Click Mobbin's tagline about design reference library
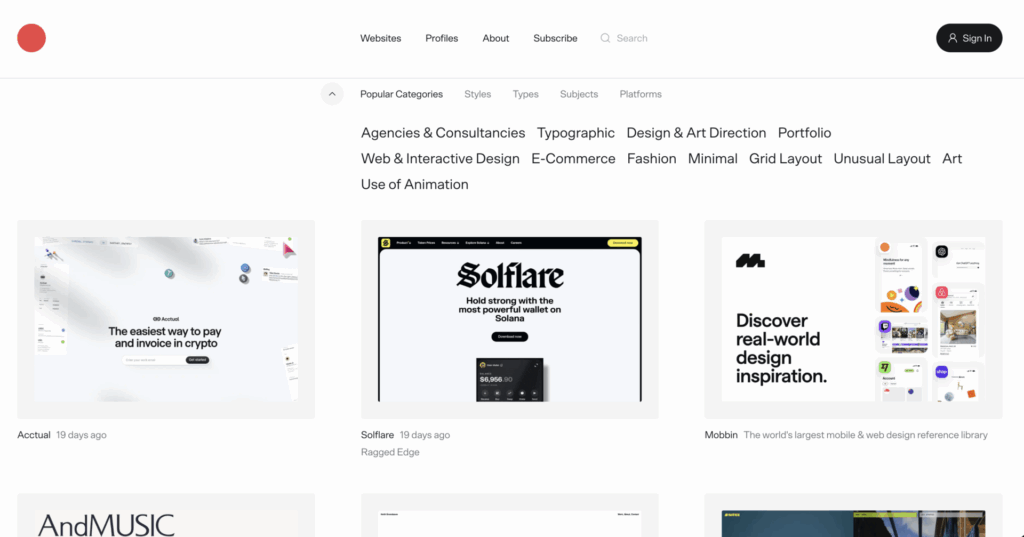 [865, 435]
